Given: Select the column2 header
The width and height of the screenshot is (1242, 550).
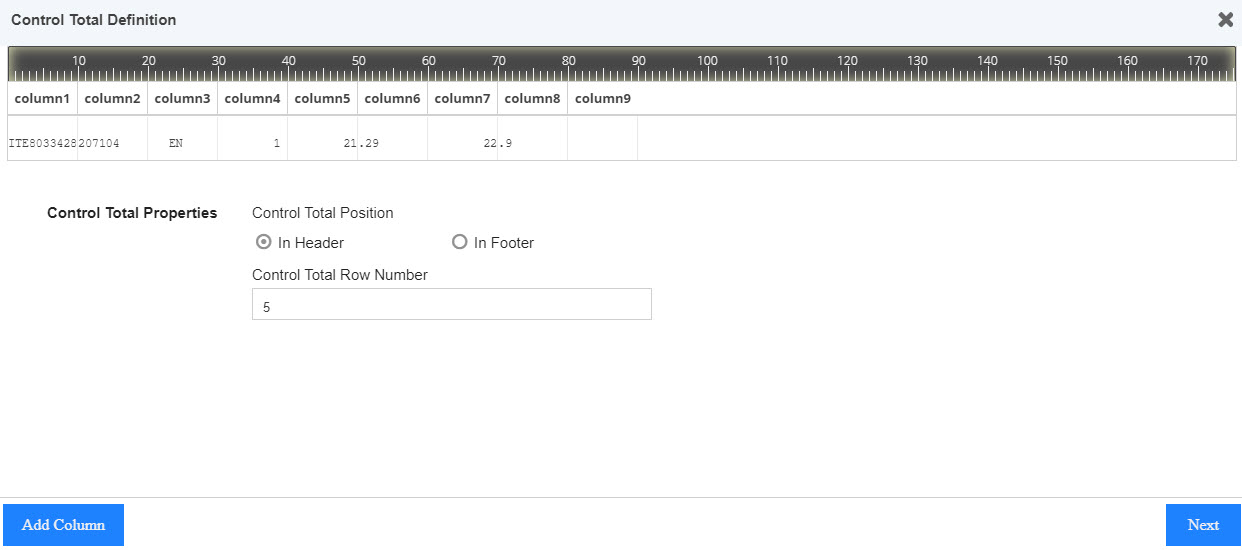Looking at the screenshot, I should (112, 99).
